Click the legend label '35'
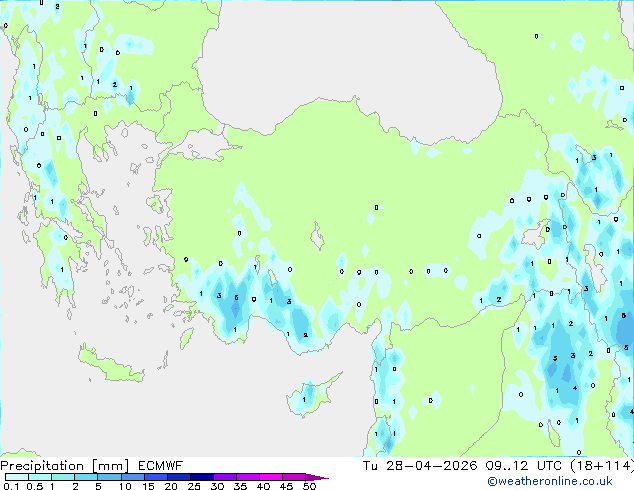This screenshot has height=490, width=634. [240, 486]
